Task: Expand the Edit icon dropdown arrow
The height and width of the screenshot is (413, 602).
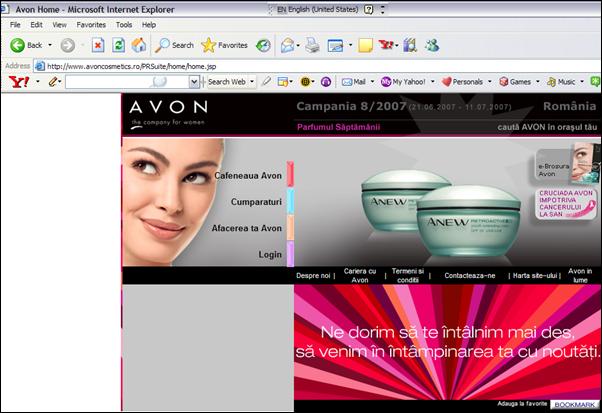Action: point(350,45)
